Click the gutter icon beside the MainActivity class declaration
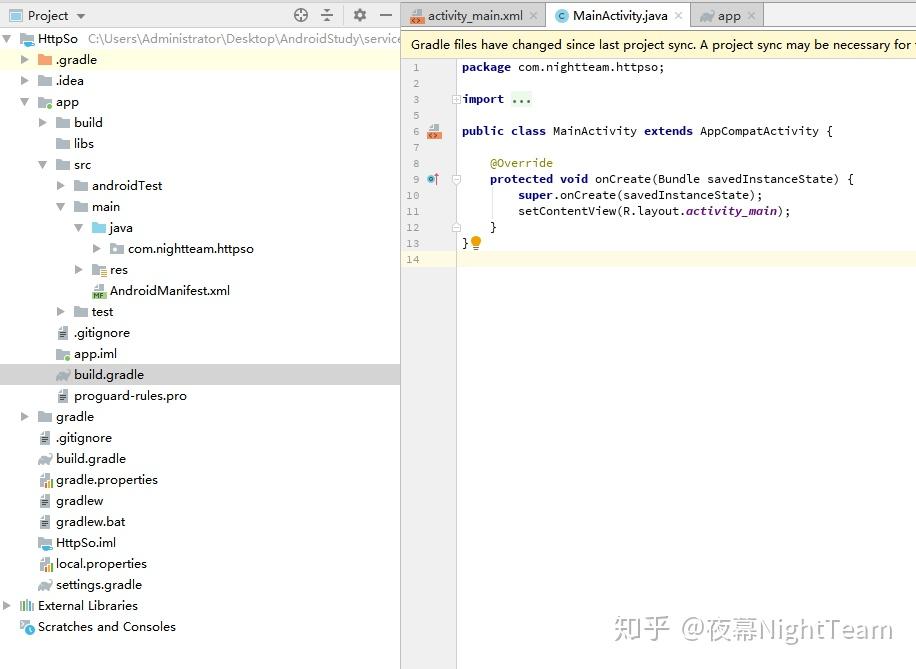 point(434,131)
